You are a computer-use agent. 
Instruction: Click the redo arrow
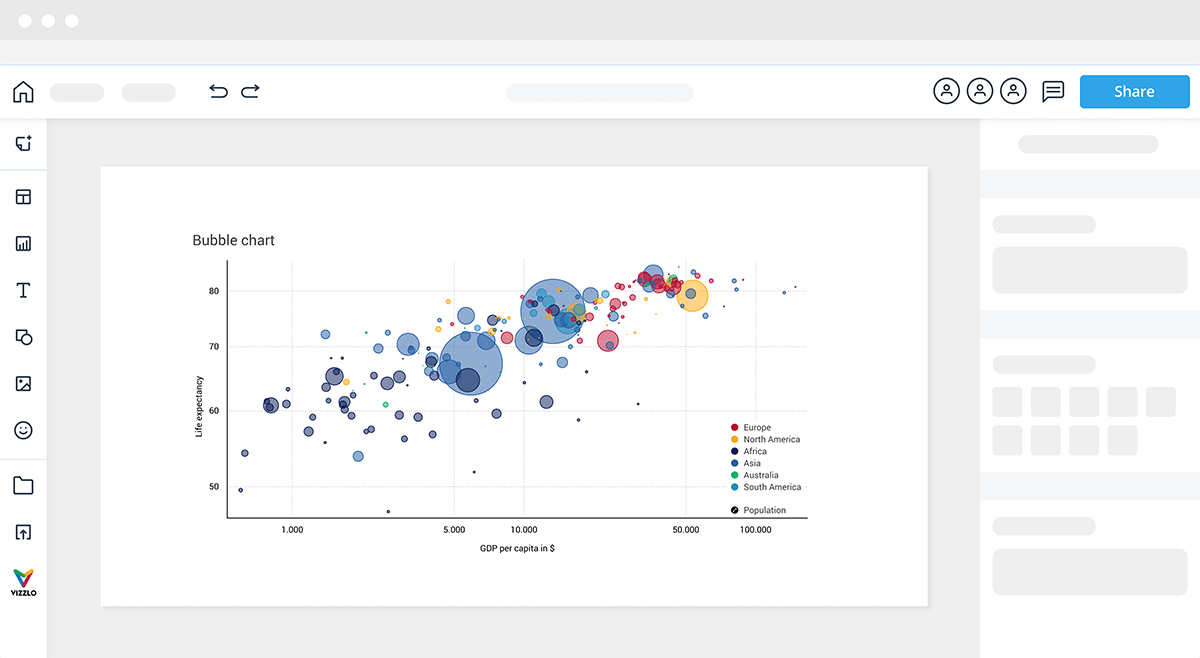(250, 92)
